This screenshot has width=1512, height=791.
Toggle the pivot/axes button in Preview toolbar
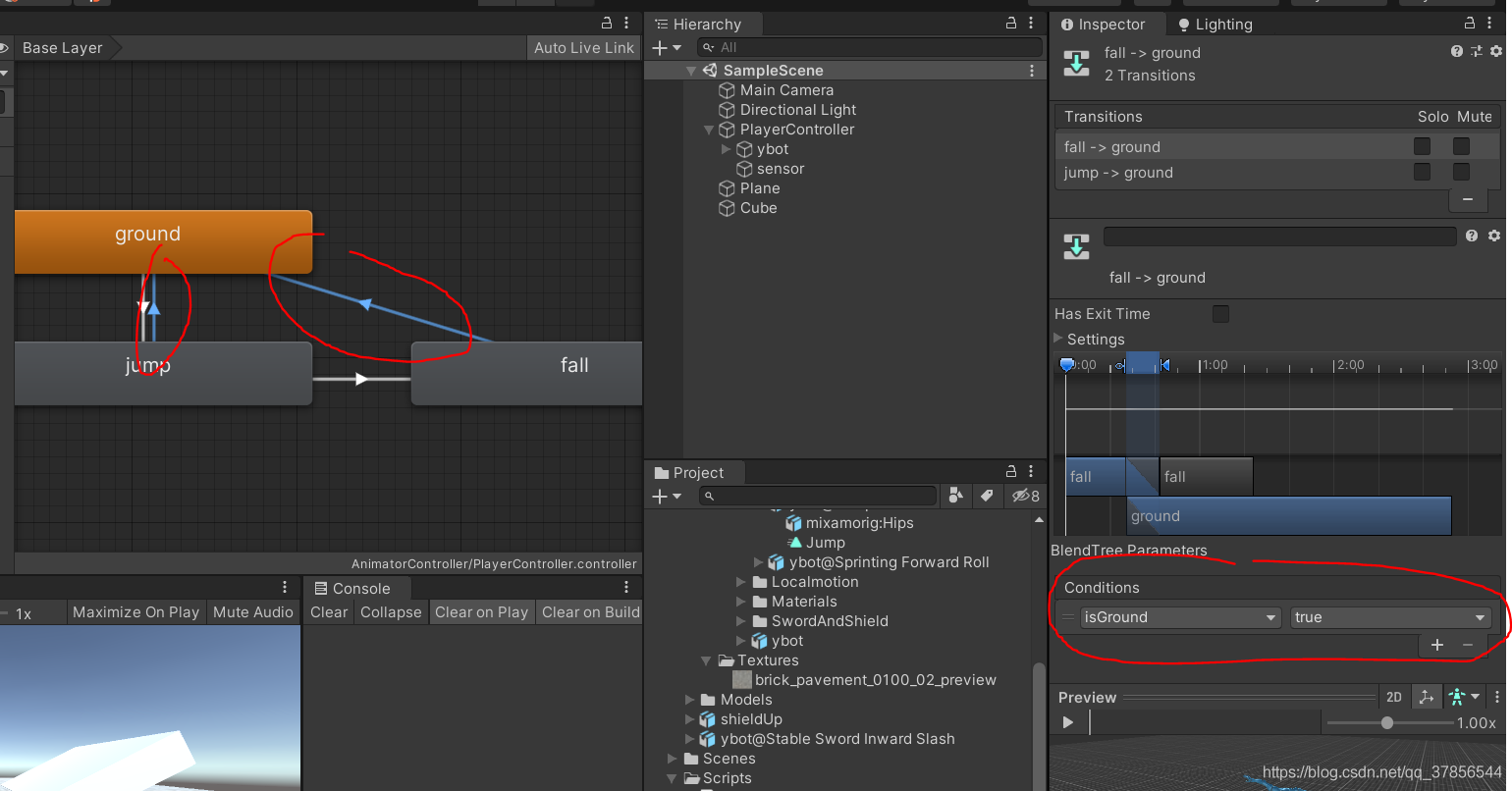coord(1426,697)
